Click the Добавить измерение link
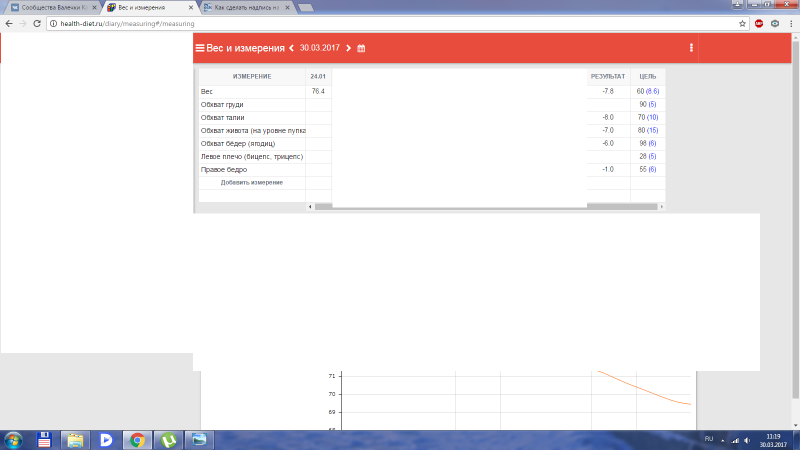Viewport: 800px width, 450px height. (x=251, y=183)
